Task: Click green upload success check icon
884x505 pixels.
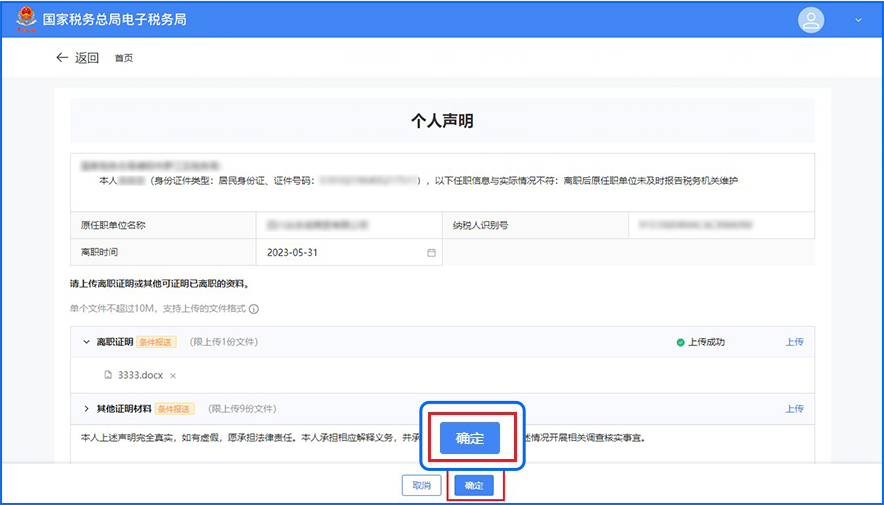Action: coord(680,342)
